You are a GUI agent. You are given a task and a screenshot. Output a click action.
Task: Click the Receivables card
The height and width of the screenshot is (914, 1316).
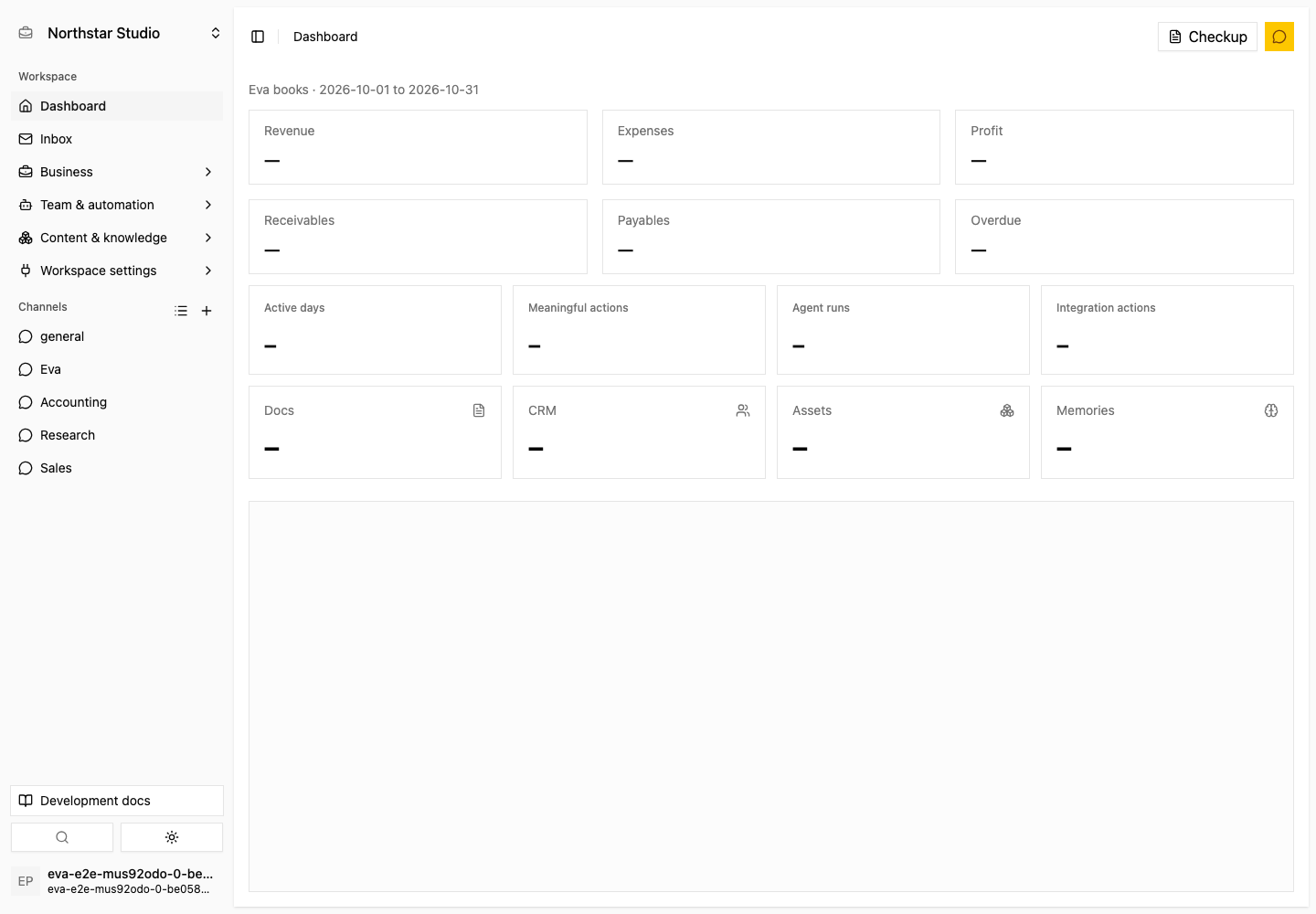(418, 237)
